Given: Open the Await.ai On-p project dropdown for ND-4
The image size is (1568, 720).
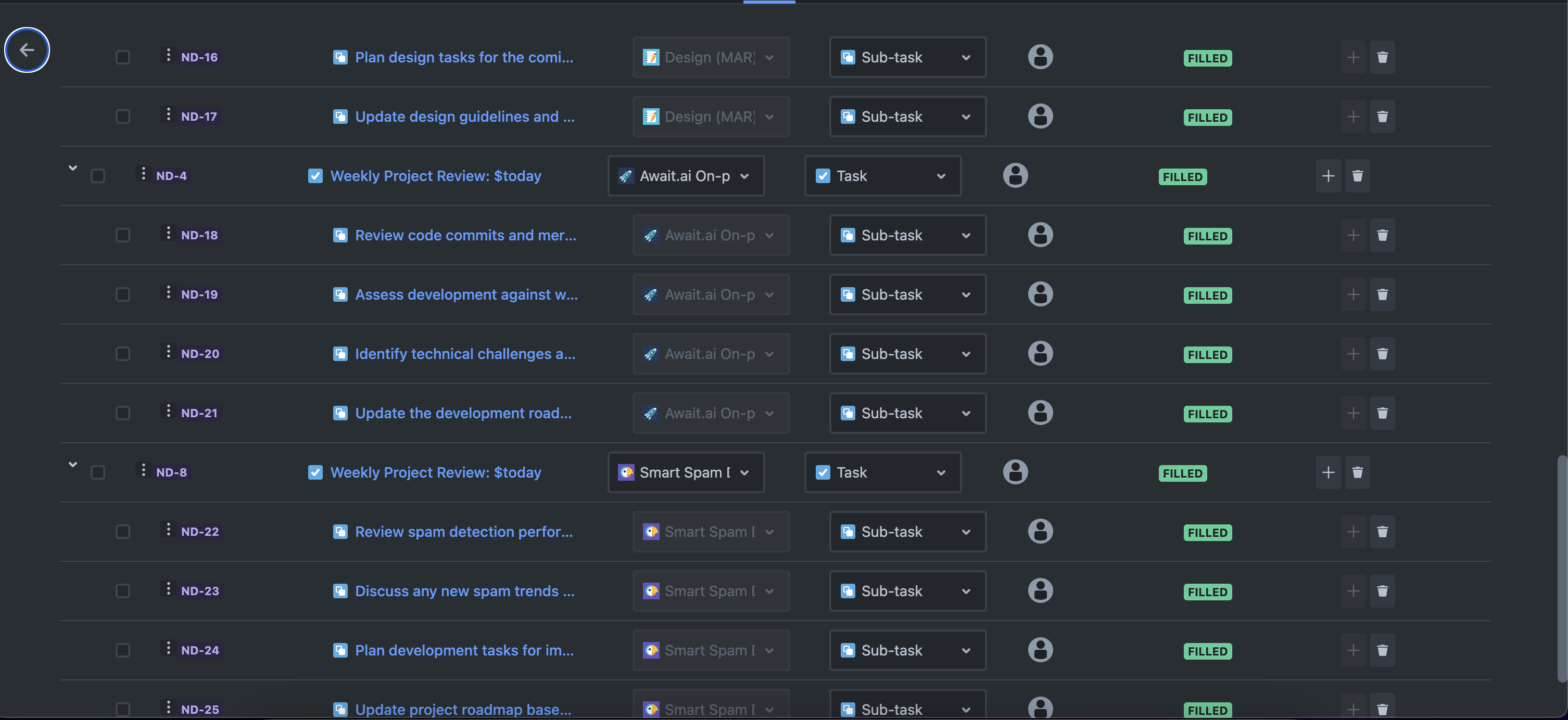Looking at the screenshot, I should coord(686,176).
